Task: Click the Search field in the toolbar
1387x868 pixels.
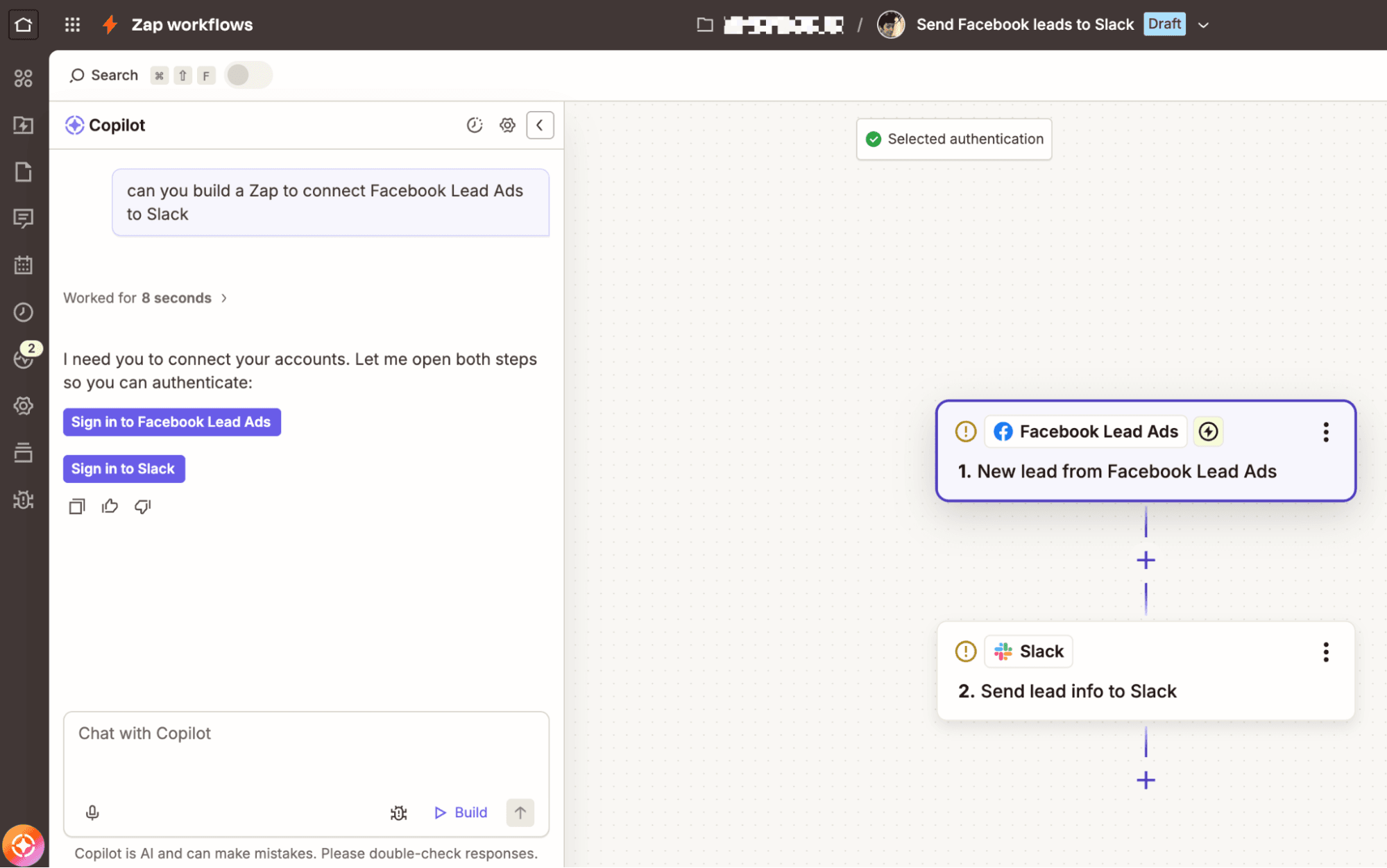Action: (104, 75)
